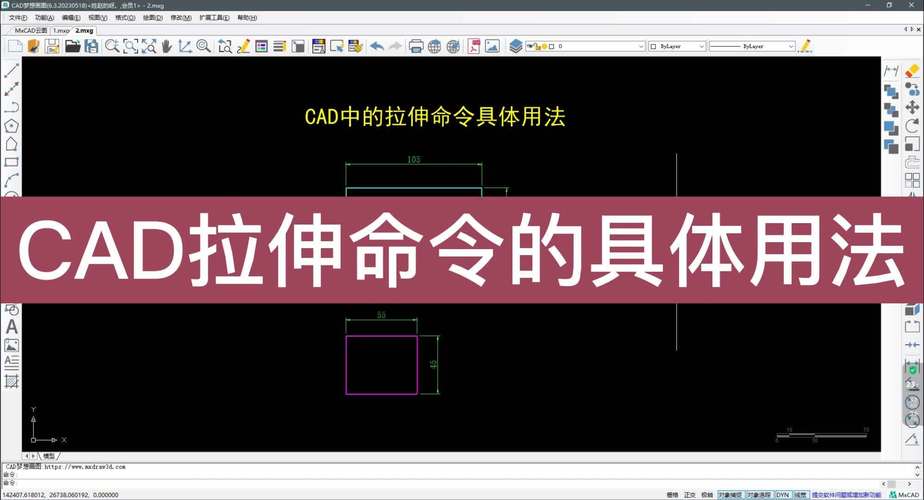
Task: Open the Help (帮助) menu
Action: point(247,18)
